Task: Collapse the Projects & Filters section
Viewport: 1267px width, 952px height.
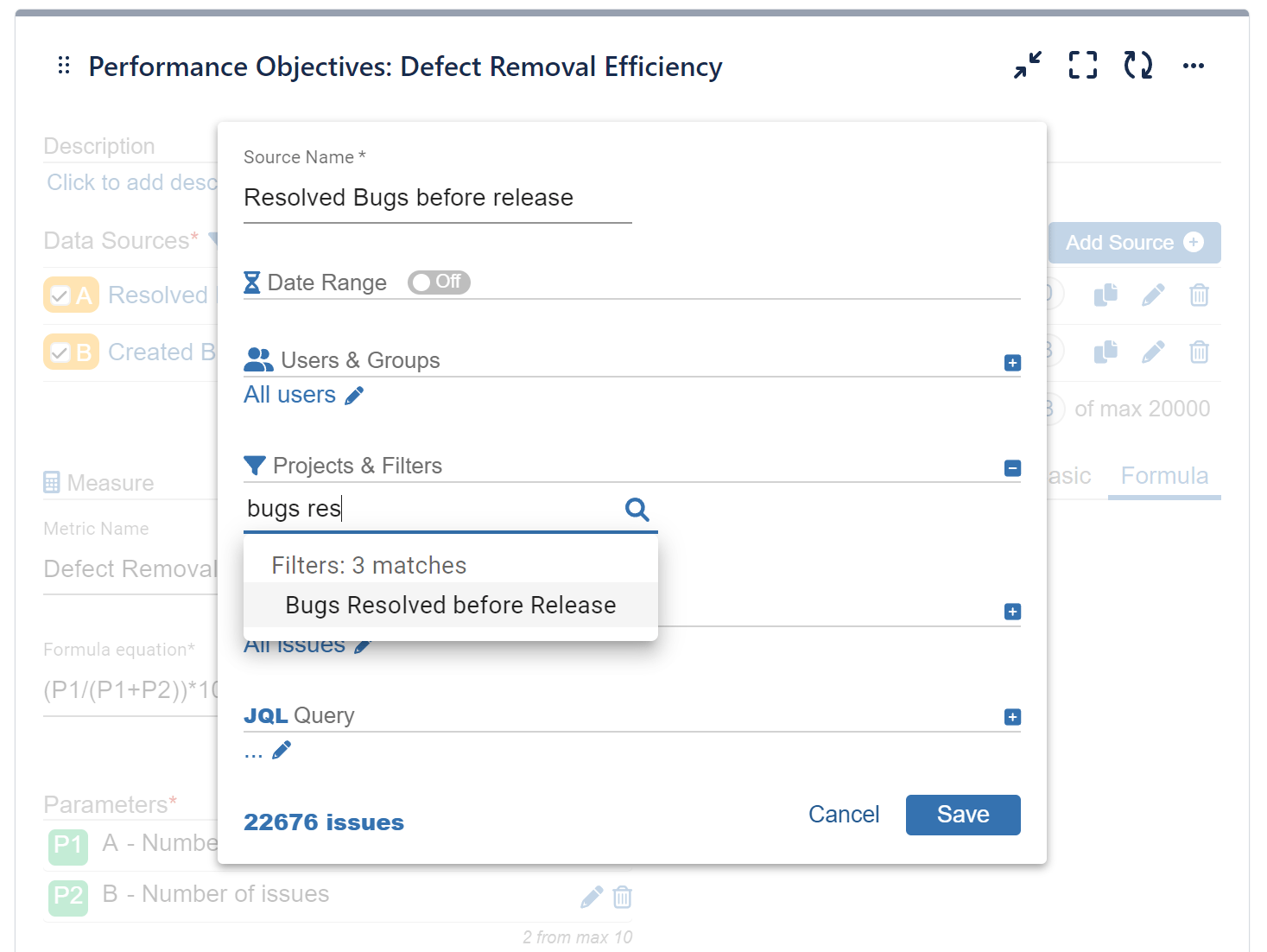Action: [1011, 467]
